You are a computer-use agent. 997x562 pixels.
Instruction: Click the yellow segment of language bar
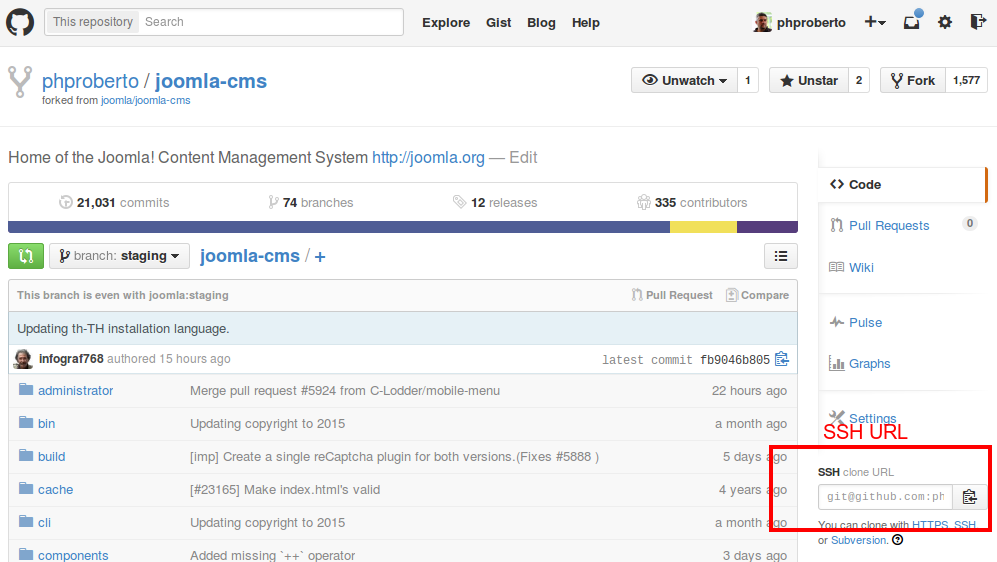(x=703, y=227)
